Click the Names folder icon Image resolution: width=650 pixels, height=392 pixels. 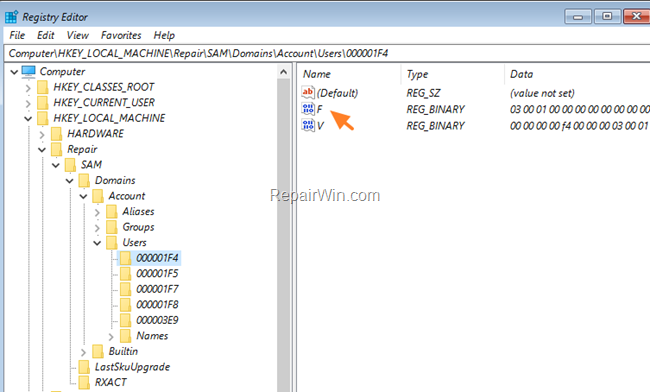[126, 336]
